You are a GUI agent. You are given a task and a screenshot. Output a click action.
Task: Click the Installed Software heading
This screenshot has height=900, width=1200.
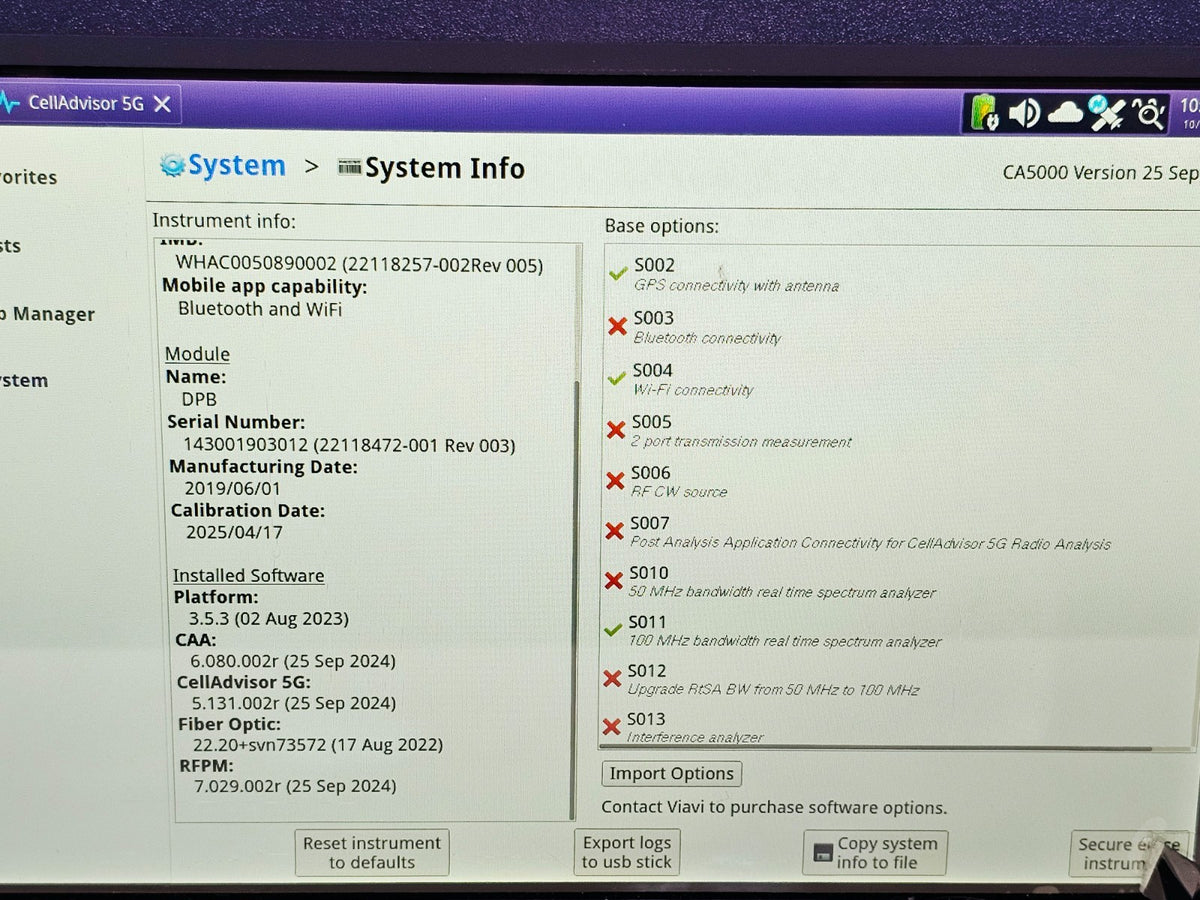click(248, 575)
